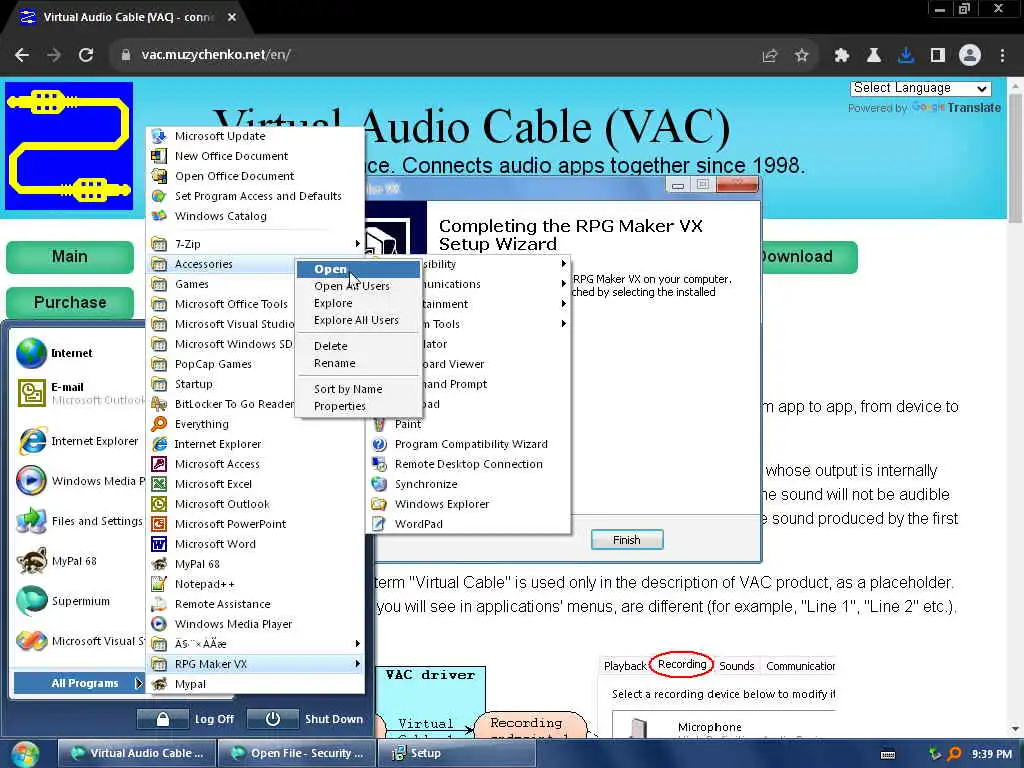Choose Delete in the context menu

pyautogui.click(x=358, y=346)
